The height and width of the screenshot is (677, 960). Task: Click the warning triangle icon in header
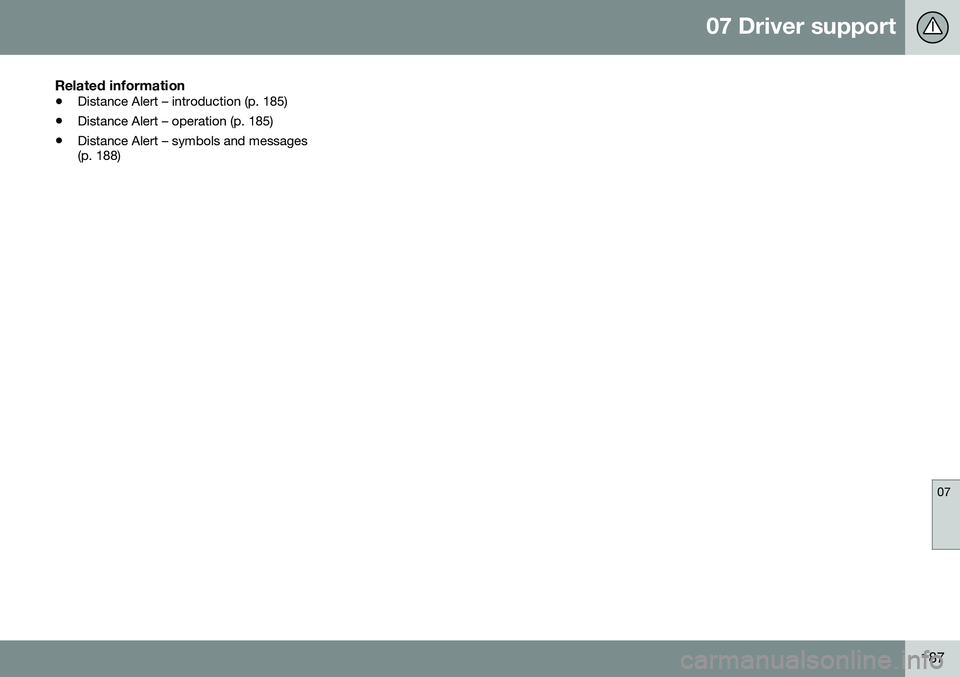click(x=932, y=27)
